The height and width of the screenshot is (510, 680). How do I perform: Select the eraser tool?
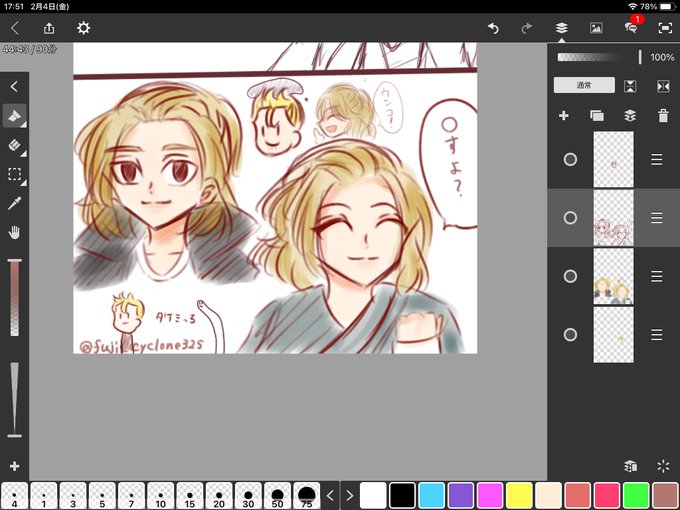tap(14, 145)
